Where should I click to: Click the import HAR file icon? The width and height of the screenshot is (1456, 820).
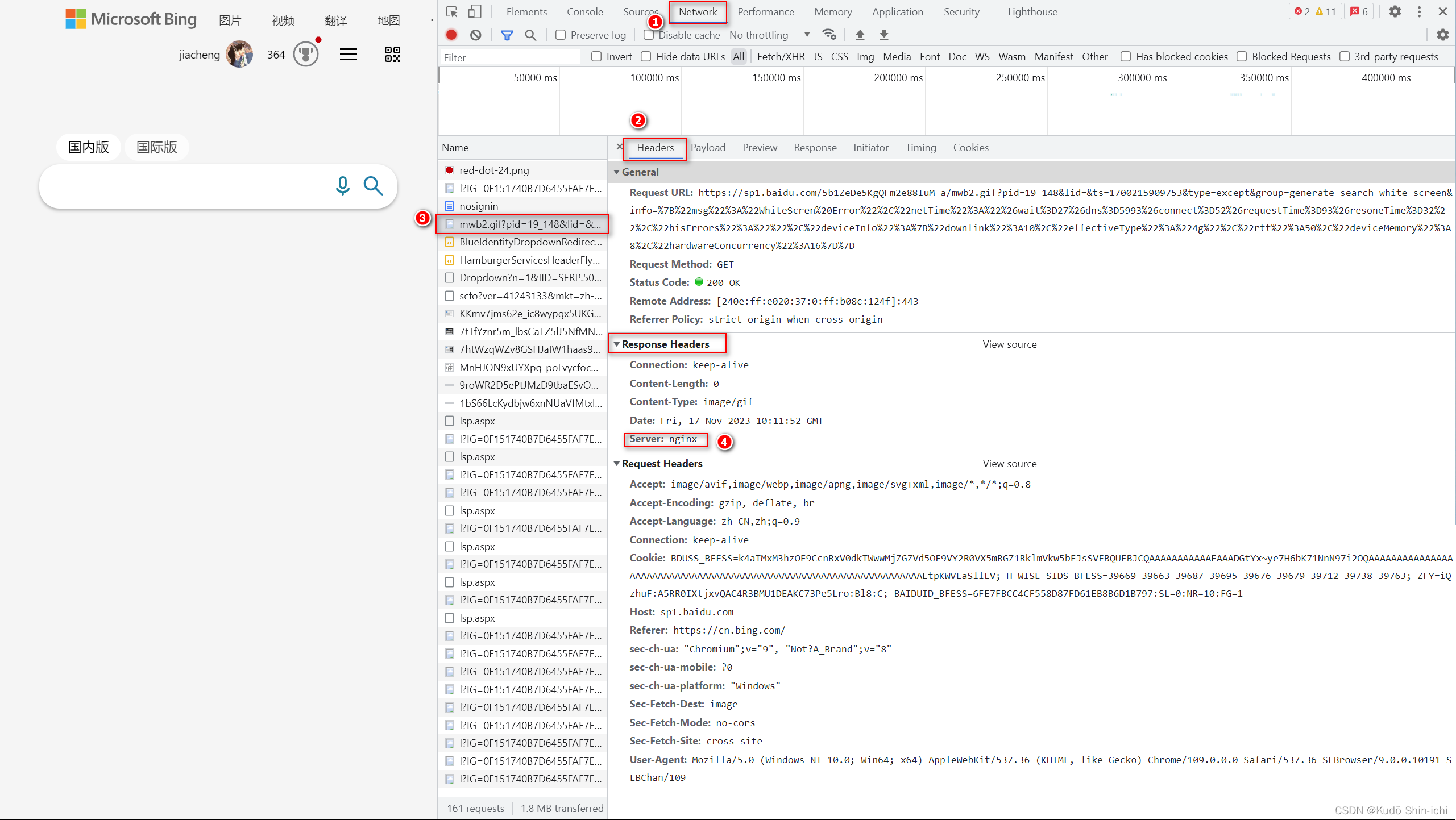click(859, 34)
